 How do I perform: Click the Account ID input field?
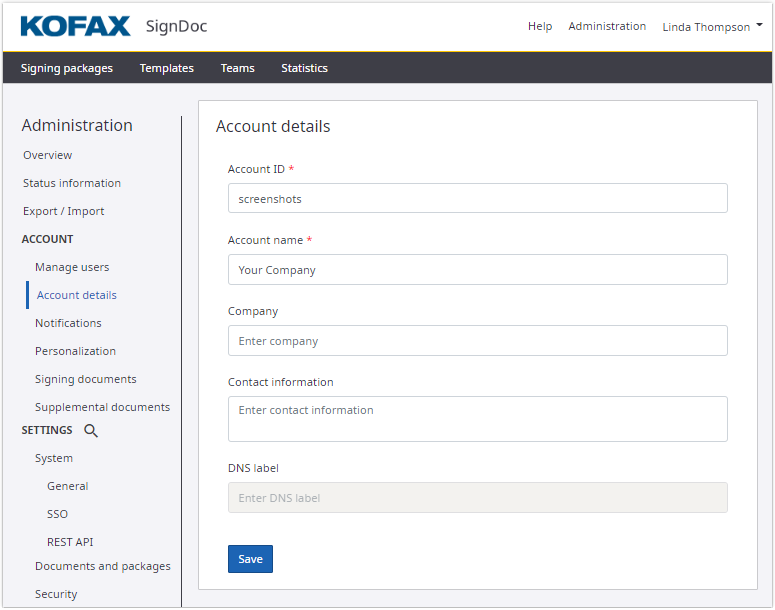[x=477, y=199]
